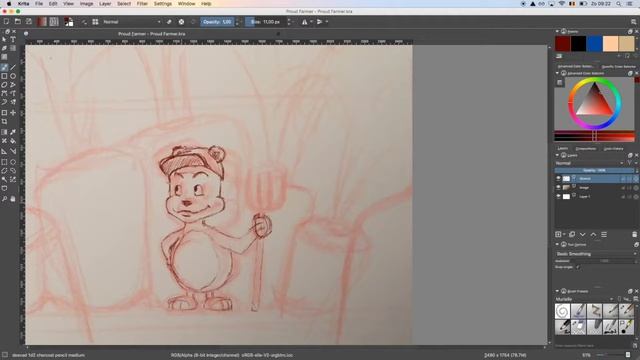This screenshot has width=640, height=360.
Task: Select the Transform tool
Action: [x=4, y=113]
